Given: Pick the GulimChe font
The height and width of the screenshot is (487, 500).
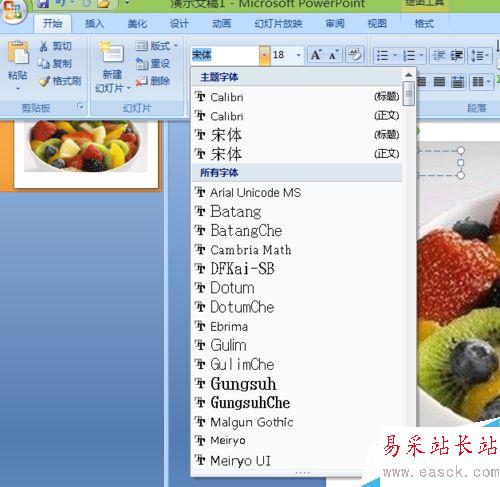Looking at the screenshot, I should [297, 364].
